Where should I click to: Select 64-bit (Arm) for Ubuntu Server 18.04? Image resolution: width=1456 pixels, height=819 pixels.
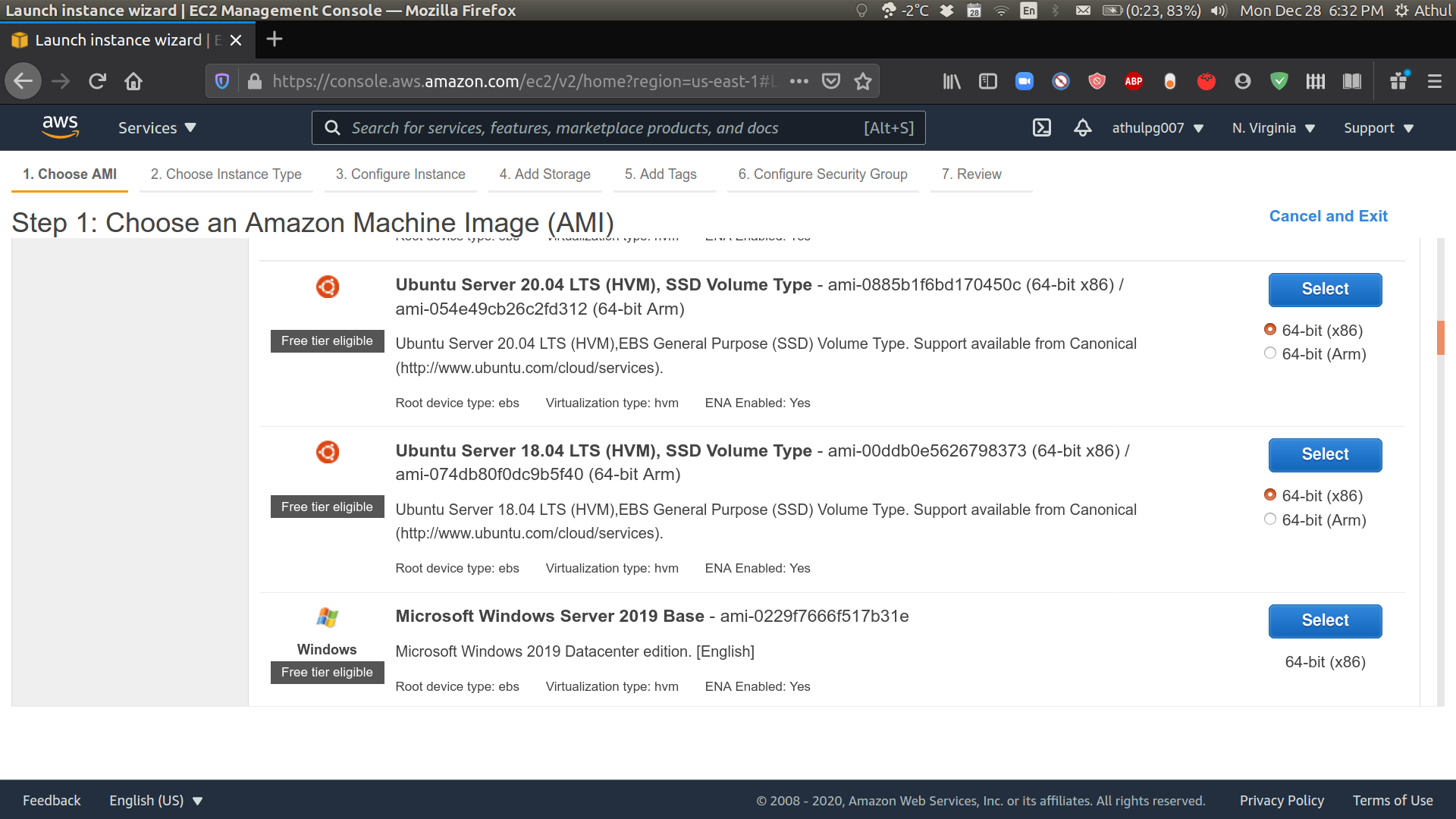pyautogui.click(x=1270, y=519)
